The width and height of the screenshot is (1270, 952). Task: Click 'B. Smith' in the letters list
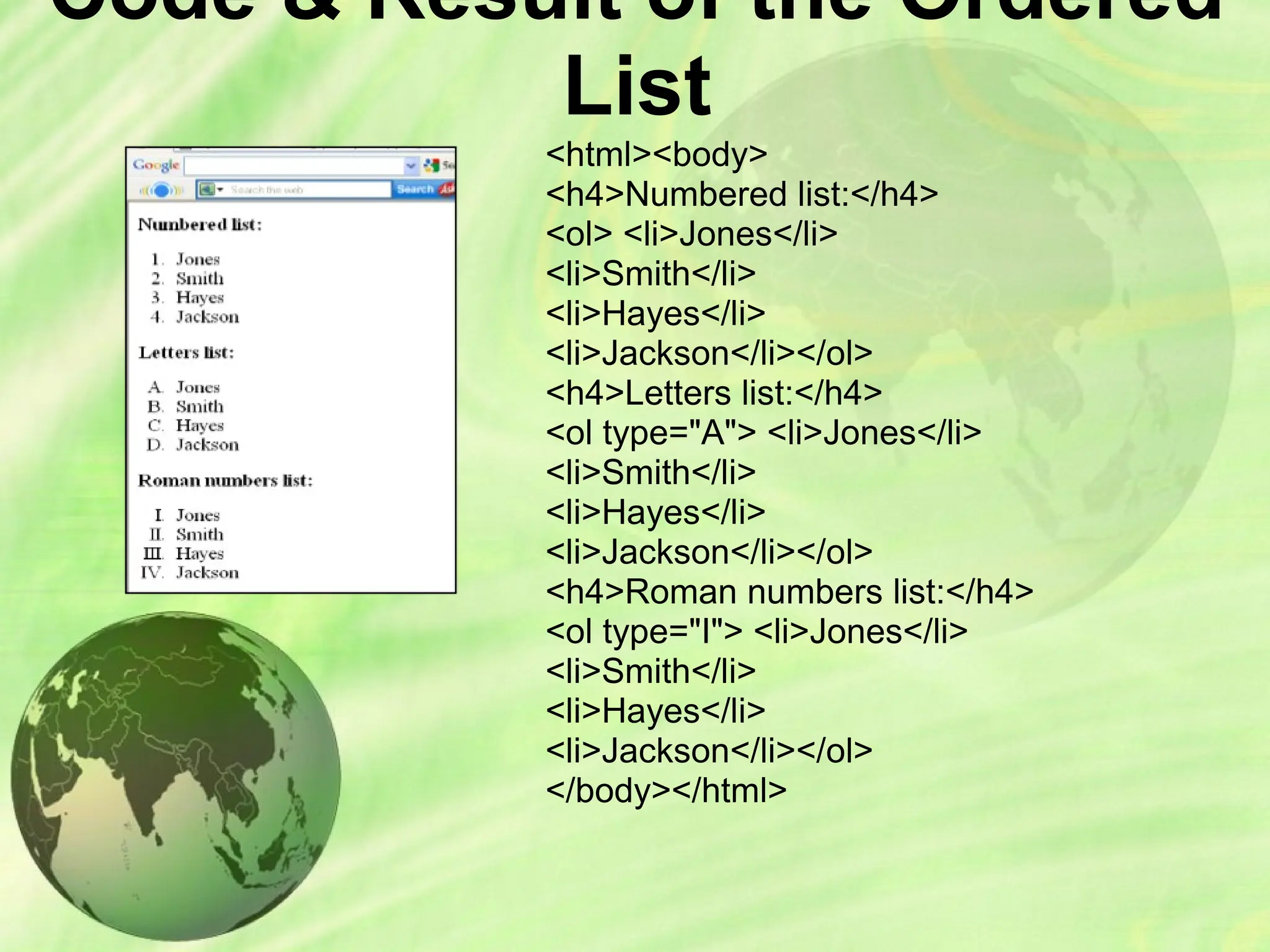click(185, 407)
